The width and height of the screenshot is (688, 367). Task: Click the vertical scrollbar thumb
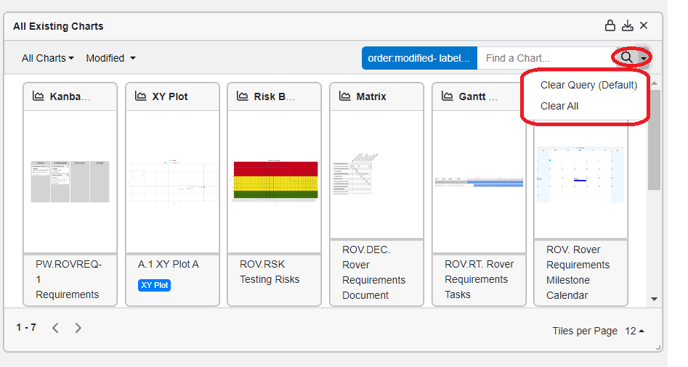click(654, 140)
